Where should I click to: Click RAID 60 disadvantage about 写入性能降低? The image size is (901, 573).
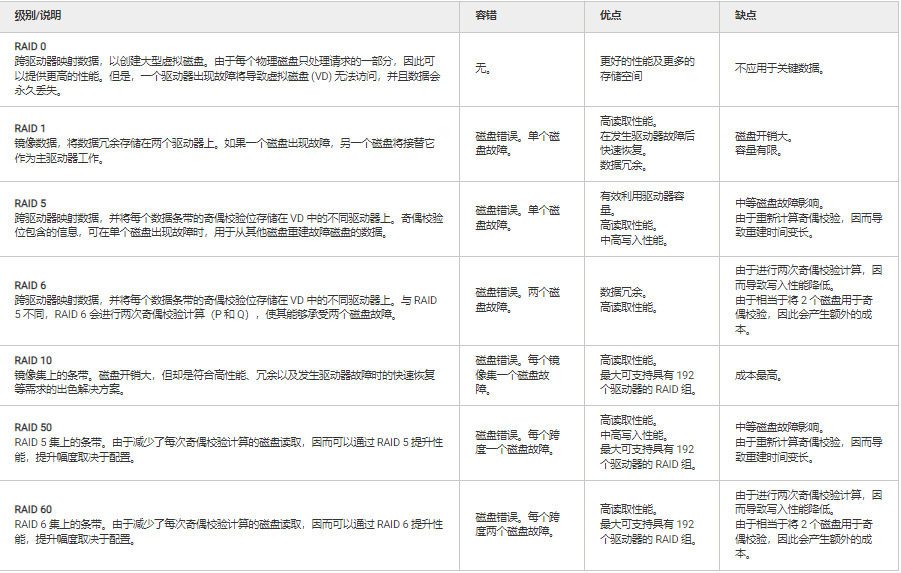808,502
